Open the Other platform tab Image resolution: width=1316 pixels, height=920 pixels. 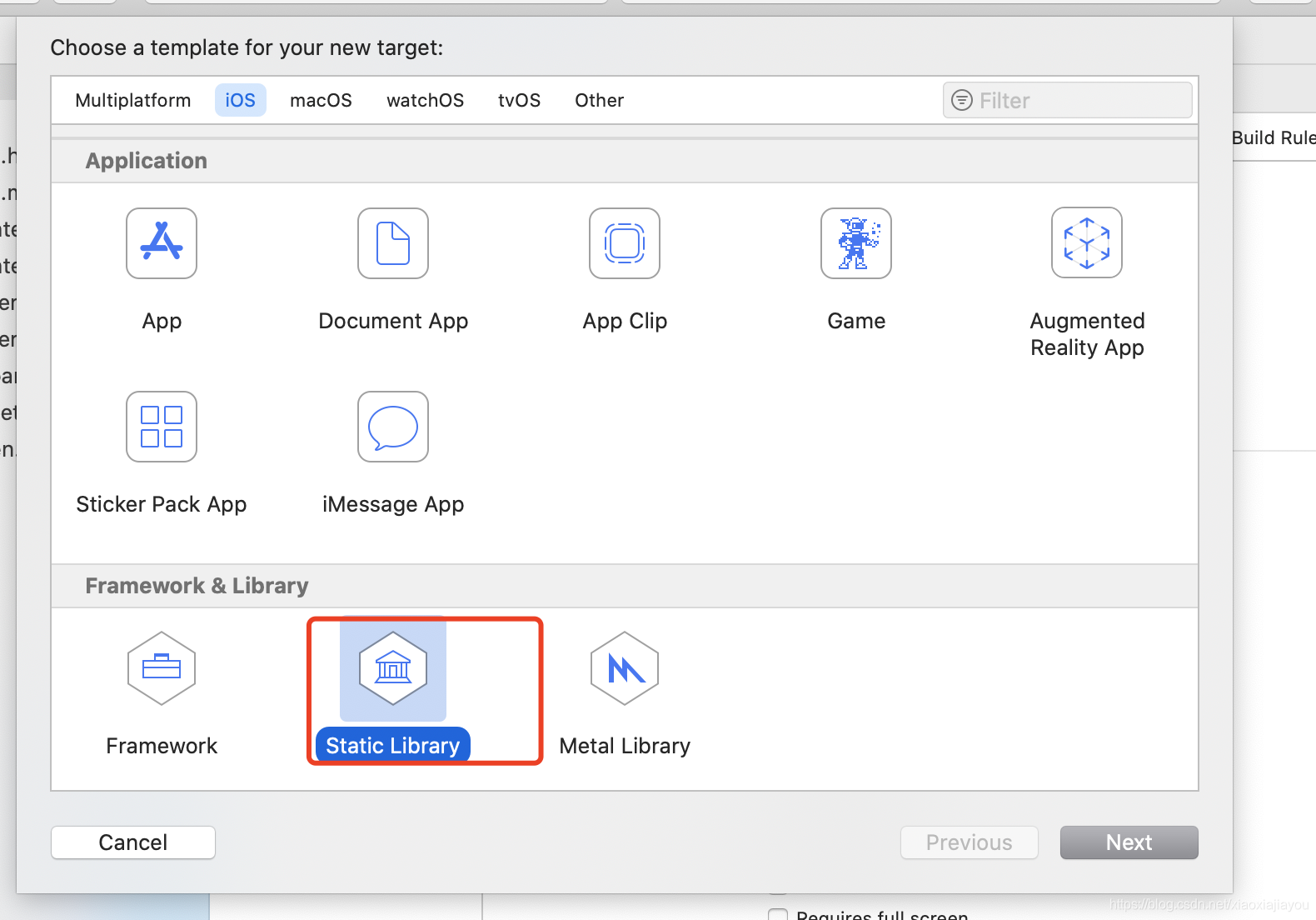tap(600, 100)
